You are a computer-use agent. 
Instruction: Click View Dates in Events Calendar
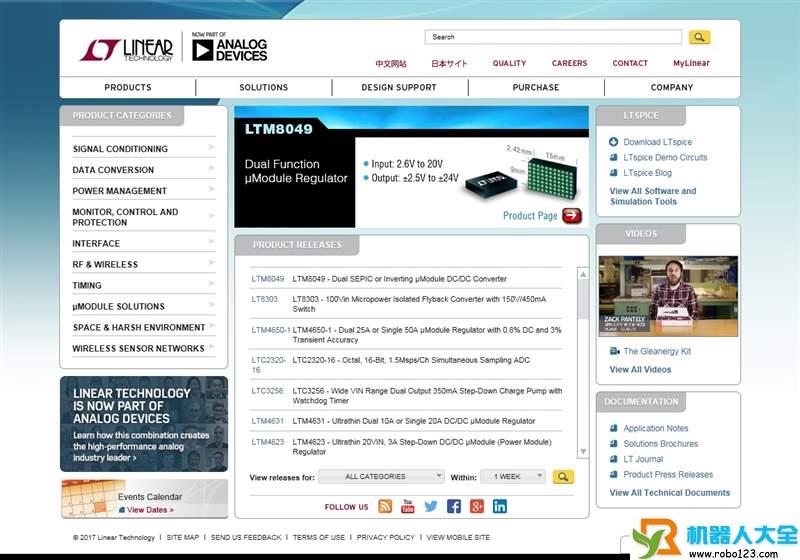tap(150, 510)
